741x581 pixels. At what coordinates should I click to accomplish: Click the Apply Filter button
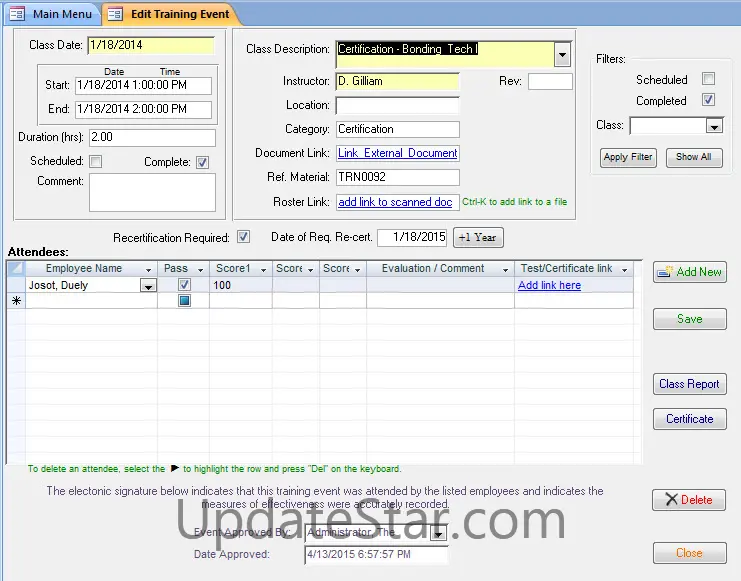tap(628, 157)
